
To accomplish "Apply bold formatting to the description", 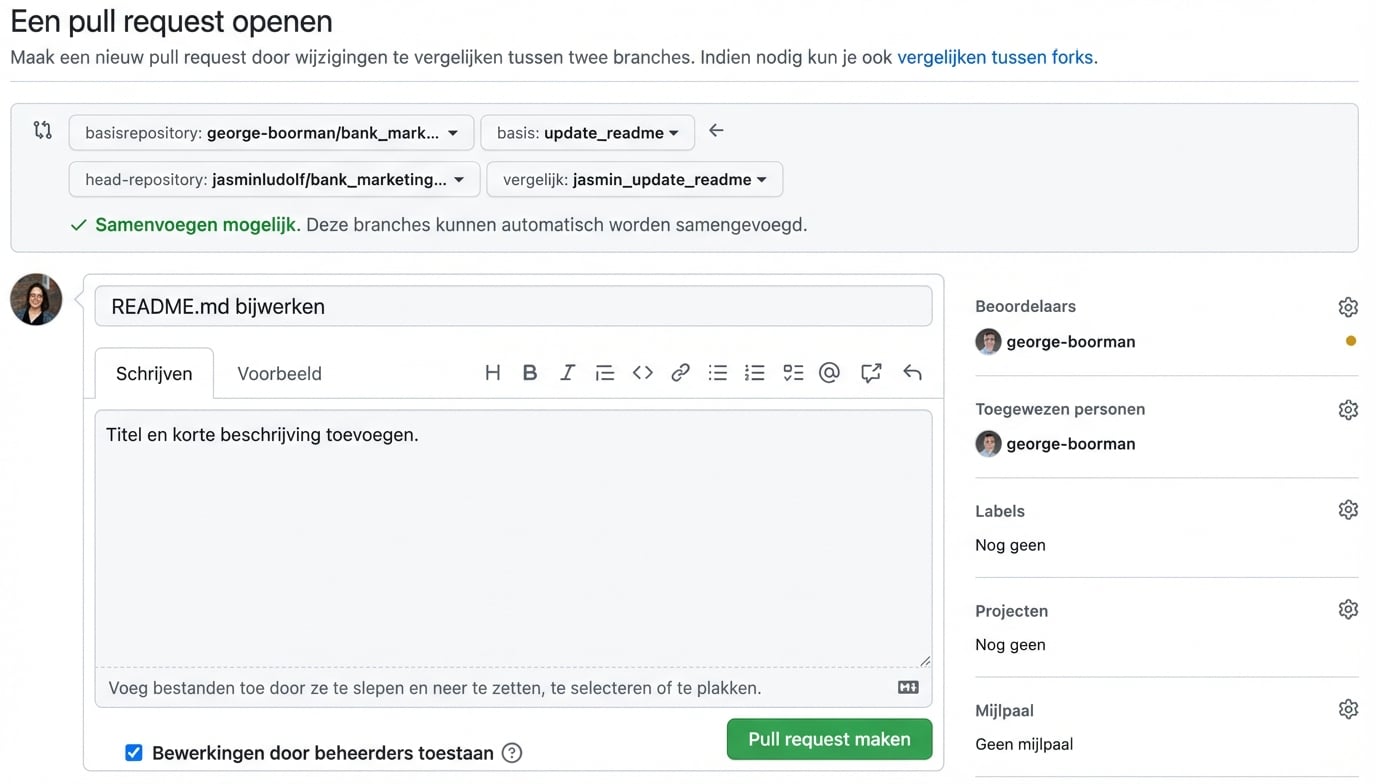I will (x=530, y=372).
